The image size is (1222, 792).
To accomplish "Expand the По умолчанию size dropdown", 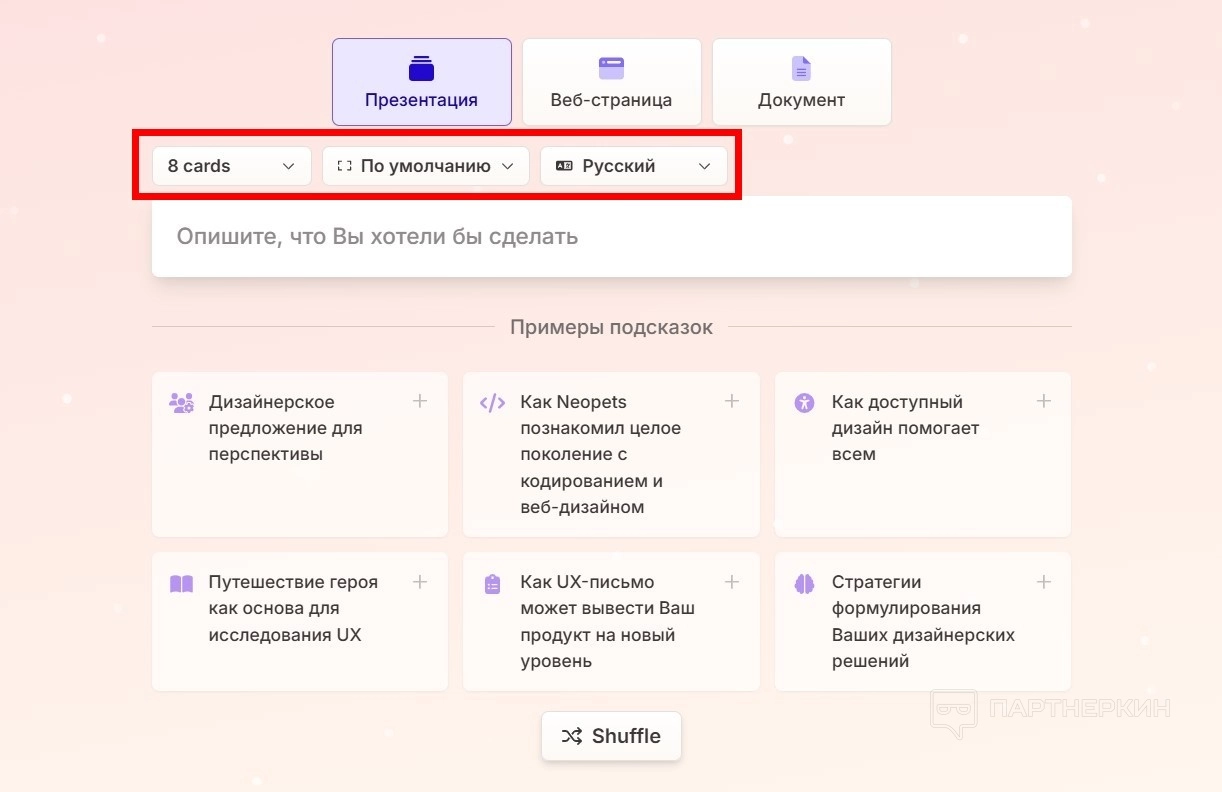I will [425, 166].
